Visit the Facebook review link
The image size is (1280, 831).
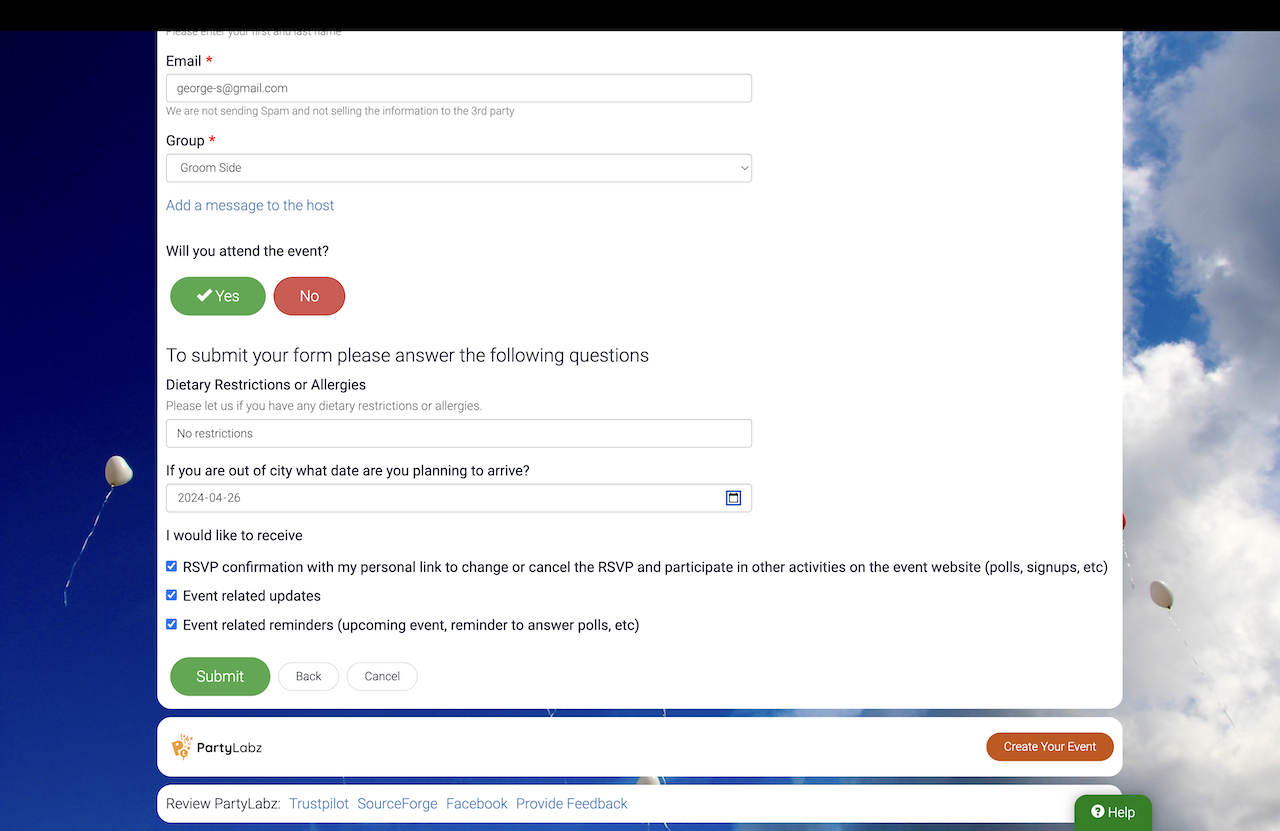coord(477,804)
